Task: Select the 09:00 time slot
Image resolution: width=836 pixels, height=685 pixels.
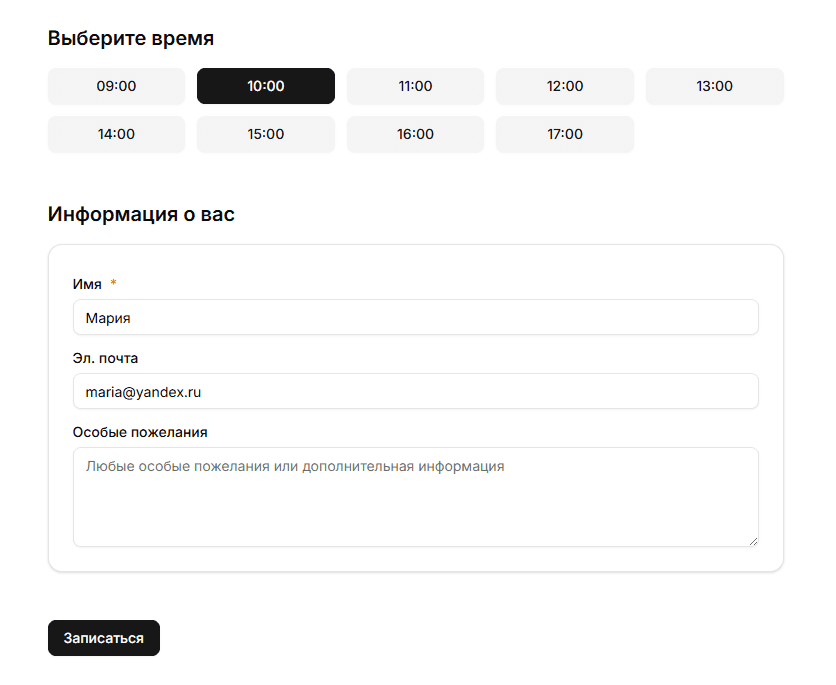Action: pos(116,86)
